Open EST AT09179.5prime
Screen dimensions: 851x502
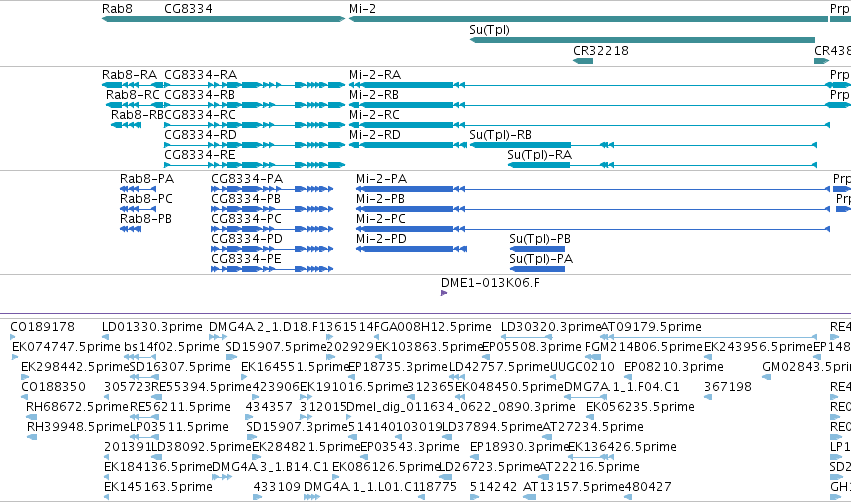pos(651,327)
